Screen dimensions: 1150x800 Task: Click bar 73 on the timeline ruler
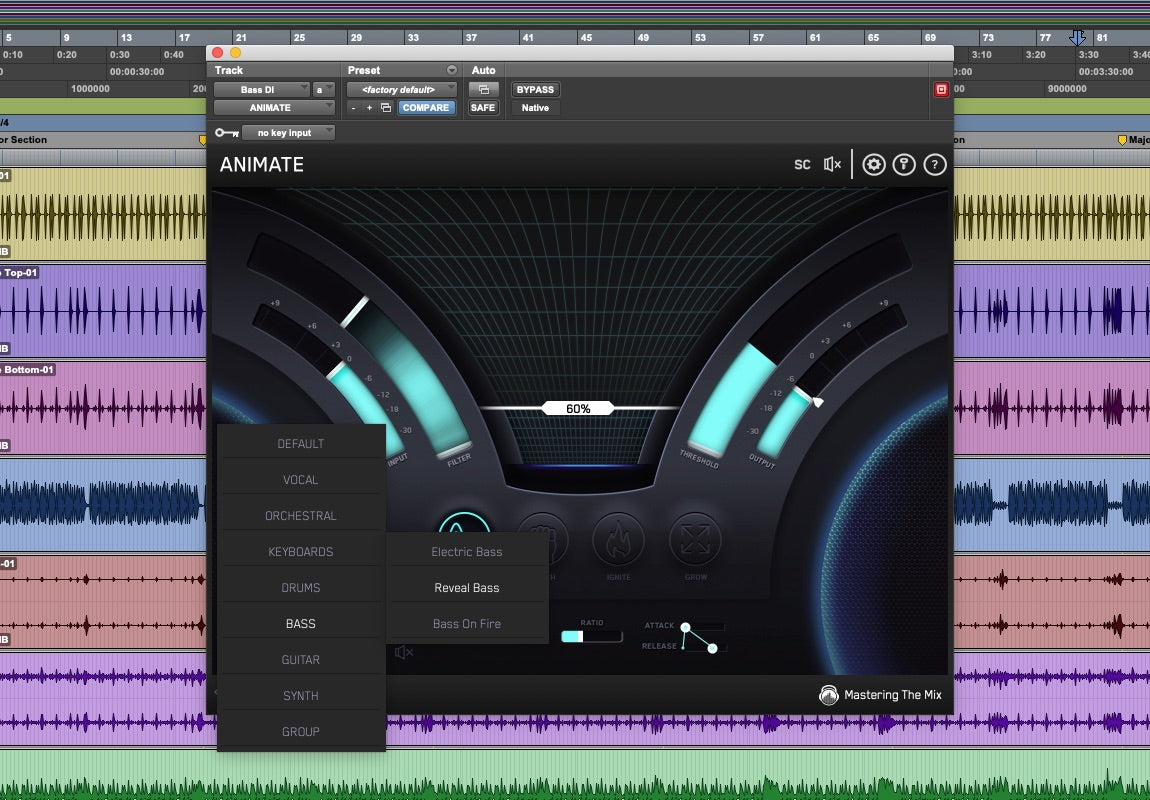coord(988,37)
